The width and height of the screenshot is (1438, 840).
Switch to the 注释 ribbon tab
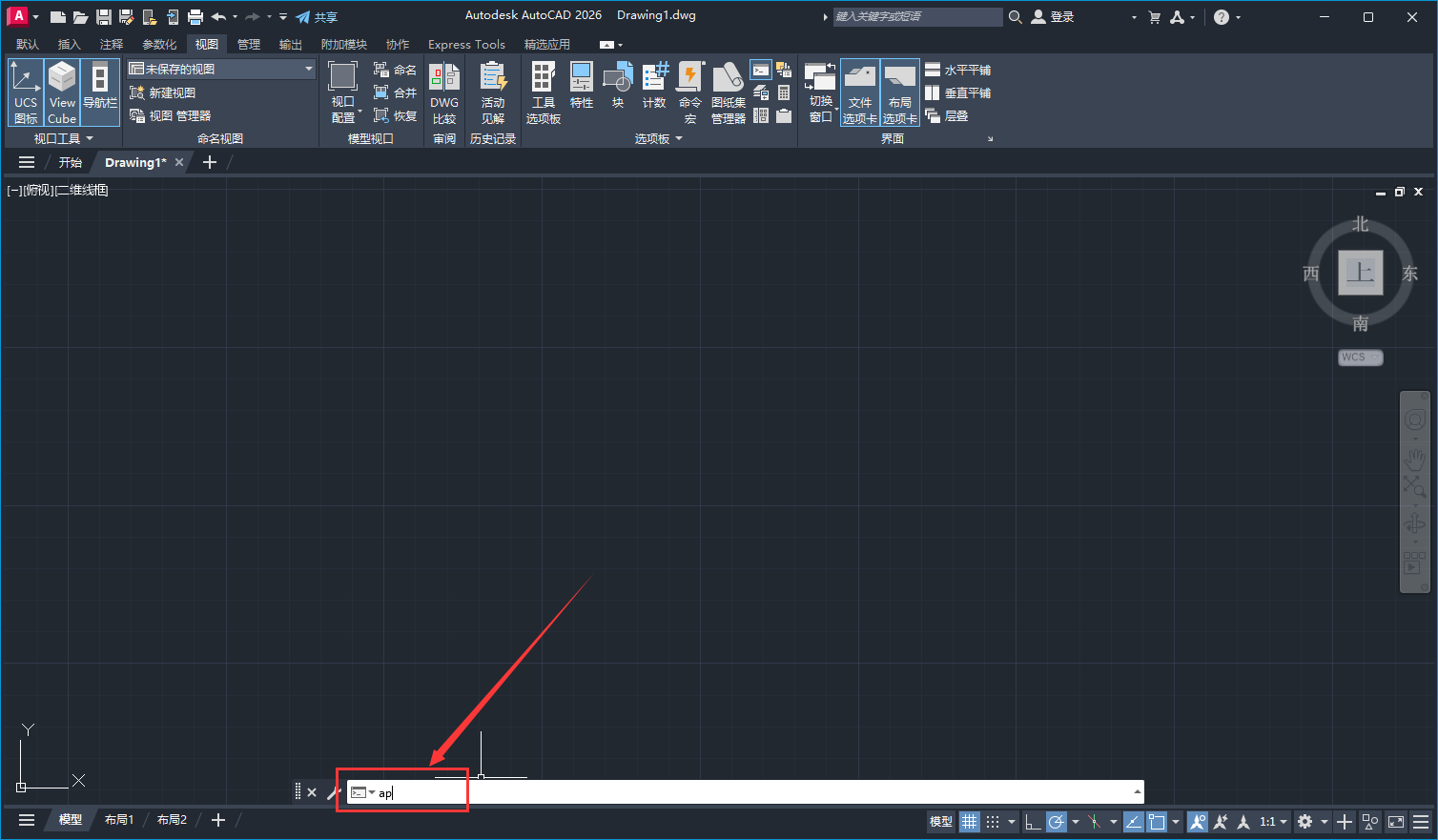112,44
